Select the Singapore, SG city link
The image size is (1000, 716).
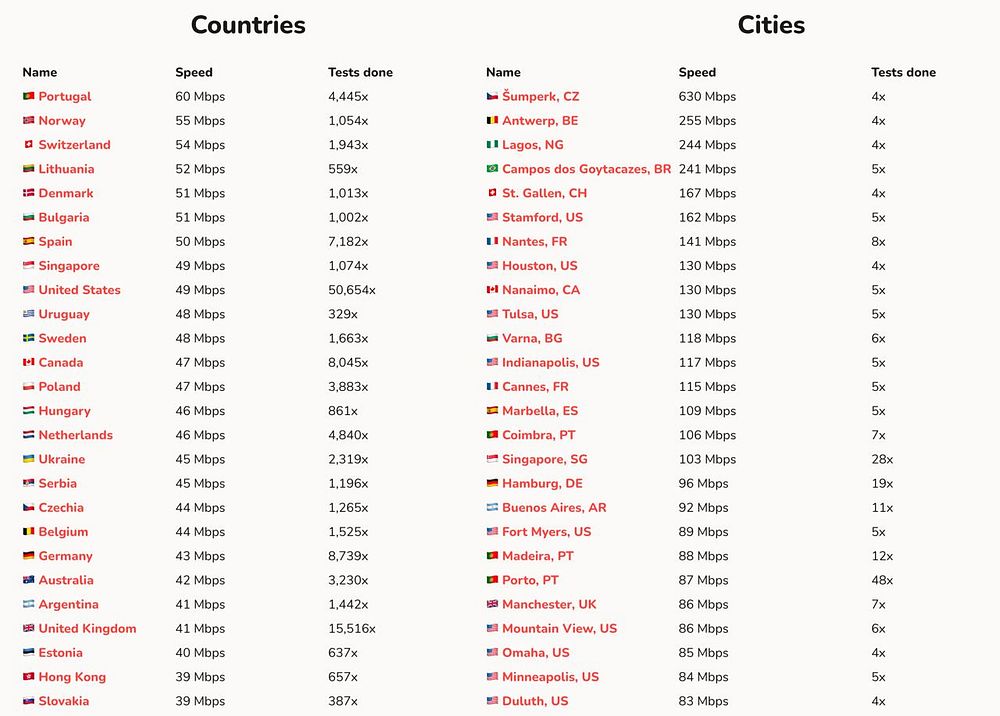[x=545, y=459]
